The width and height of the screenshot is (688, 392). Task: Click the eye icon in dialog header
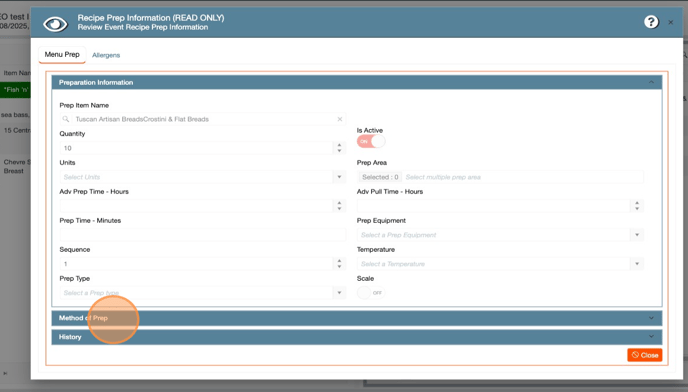click(55, 24)
